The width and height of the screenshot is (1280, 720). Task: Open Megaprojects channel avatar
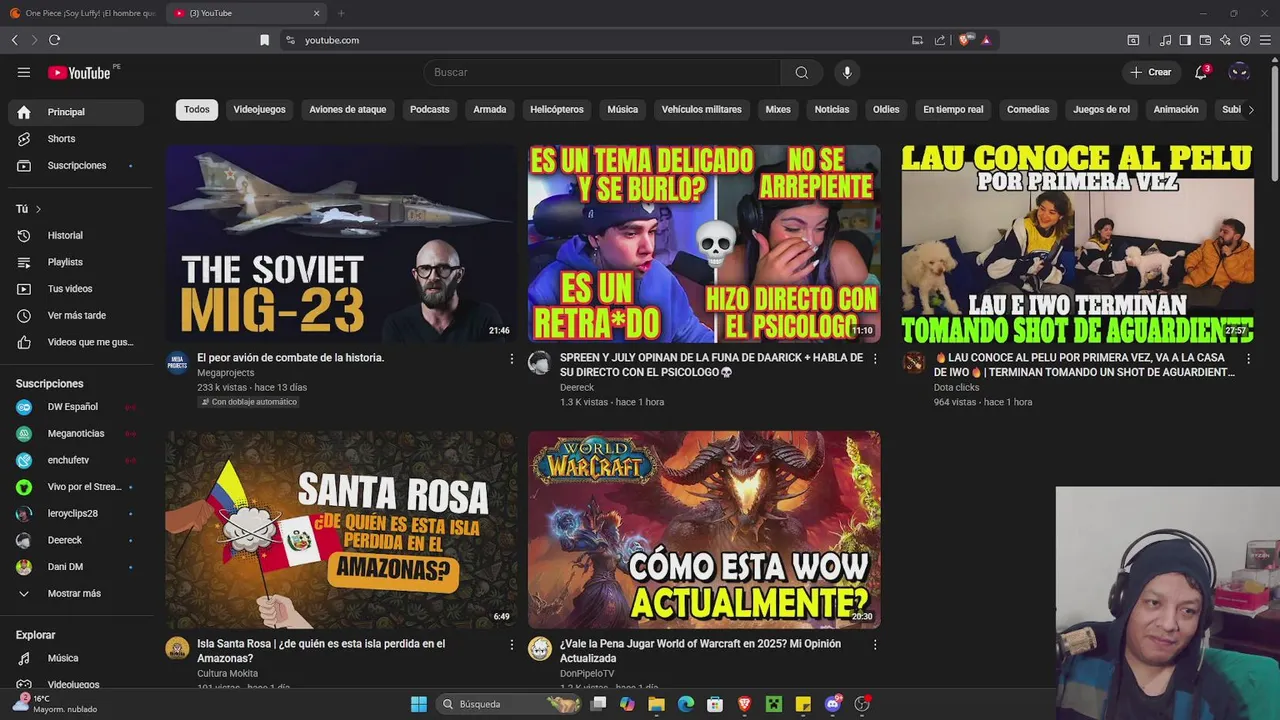(x=177, y=362)
